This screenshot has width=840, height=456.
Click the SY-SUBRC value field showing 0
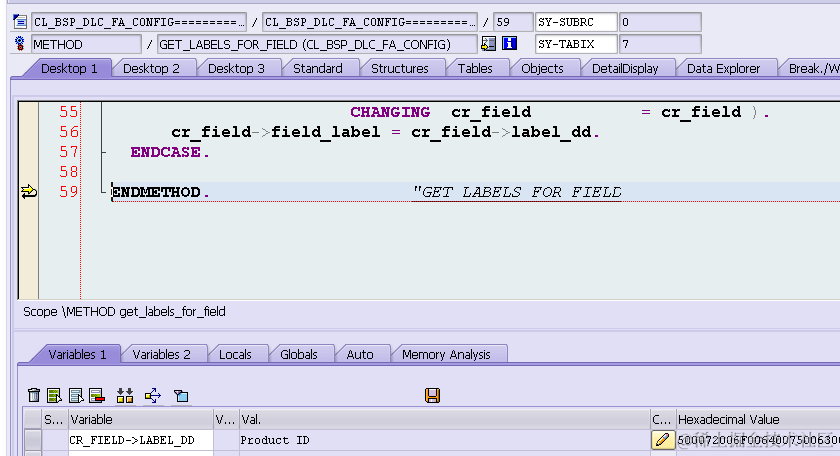[x=659, y=22]
